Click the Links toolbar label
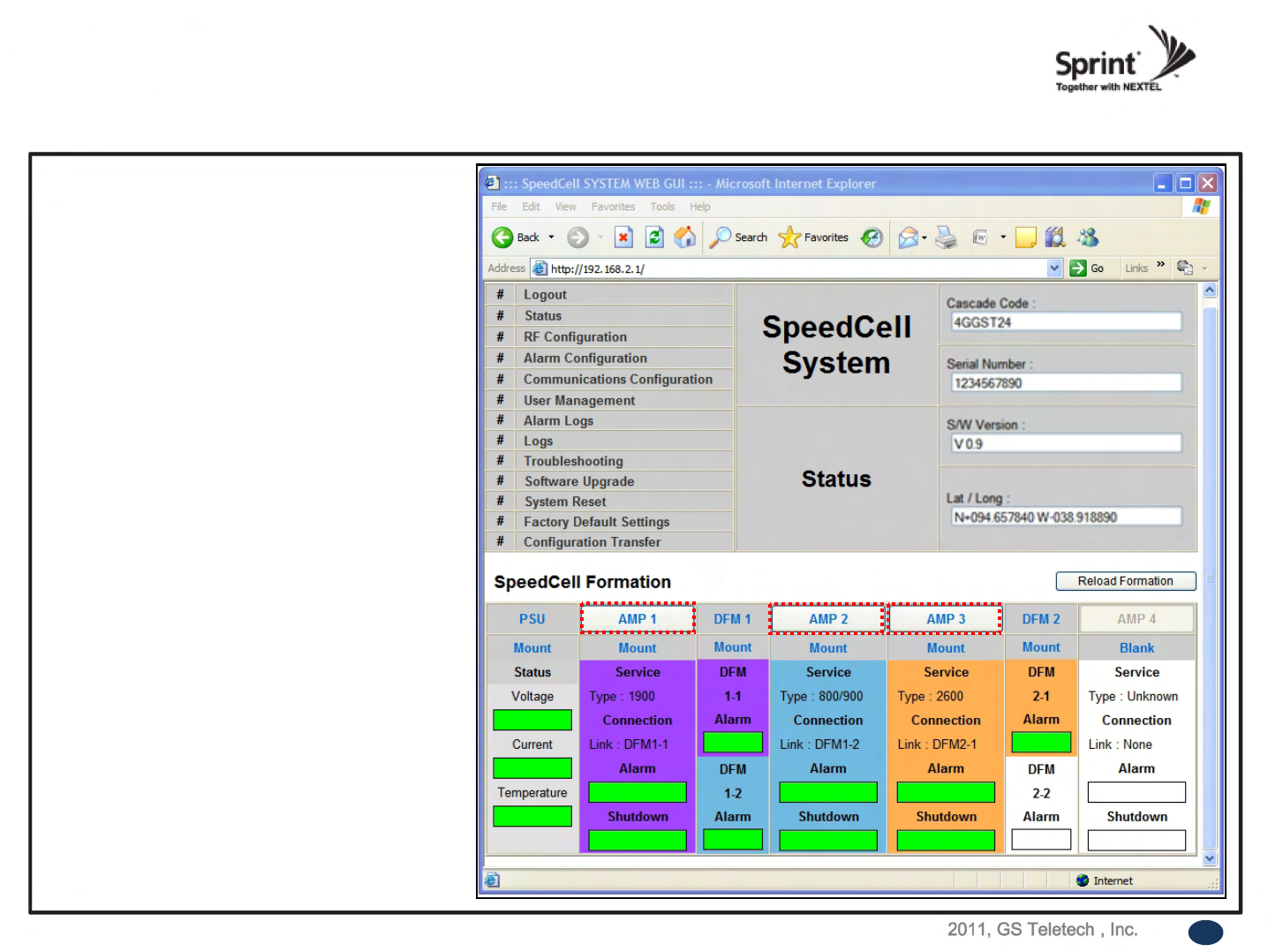Viewport: 1268px width, 952px height. click(x=1136, y=268)
